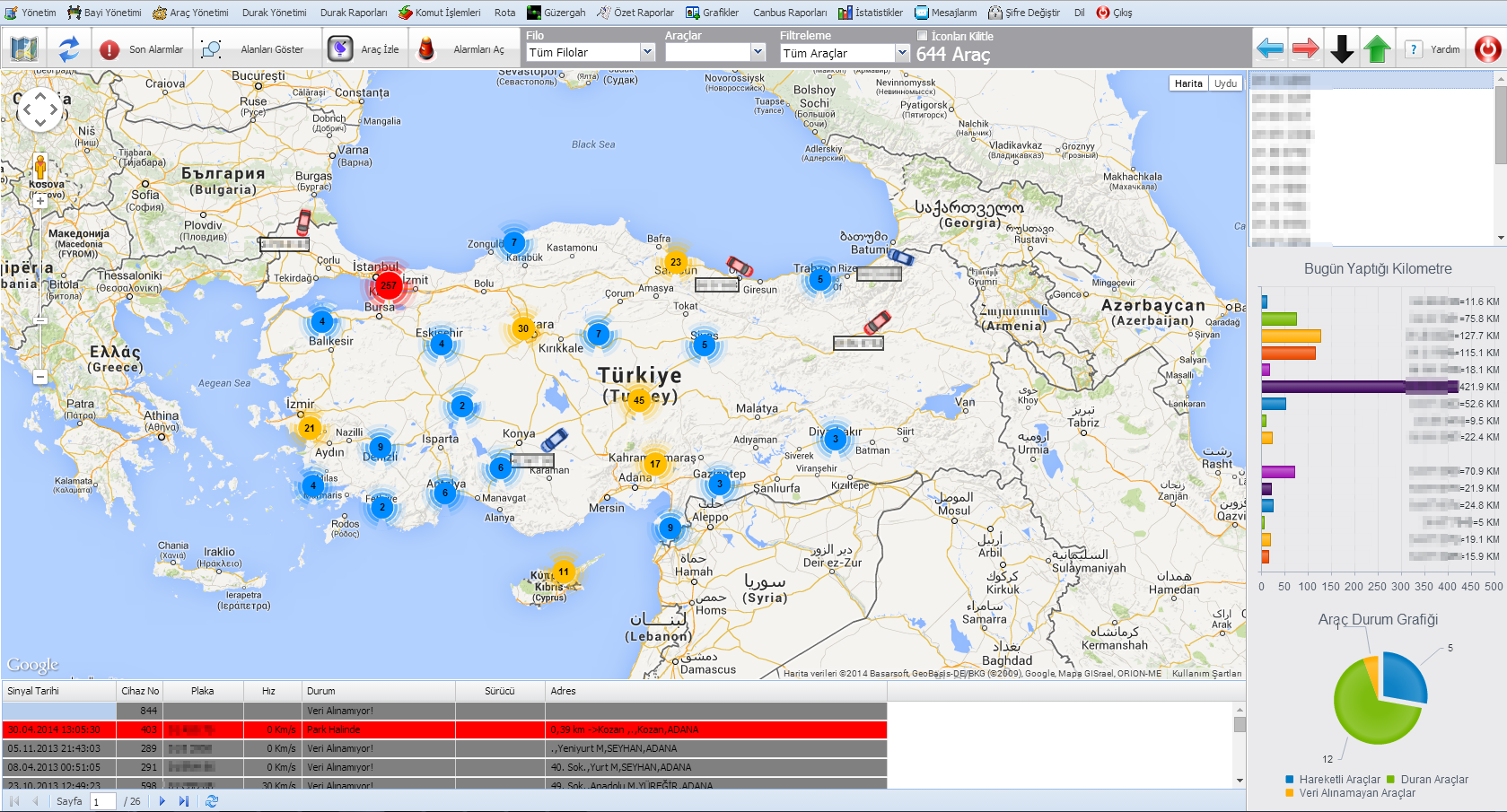
Task: Click the map pan control
Action: [39, 110]
